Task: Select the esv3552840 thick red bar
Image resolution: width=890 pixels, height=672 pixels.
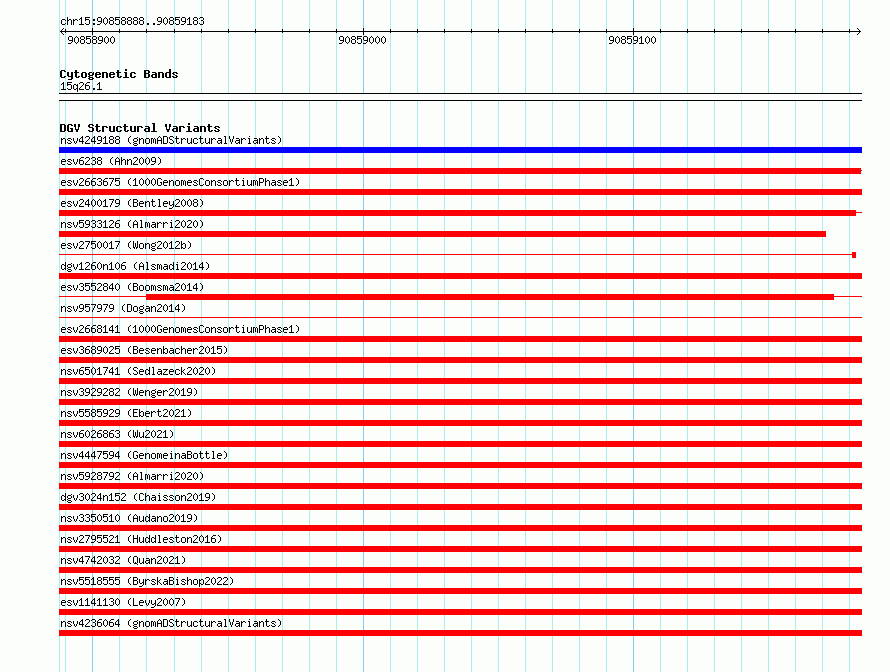Action: click(490, 297)
